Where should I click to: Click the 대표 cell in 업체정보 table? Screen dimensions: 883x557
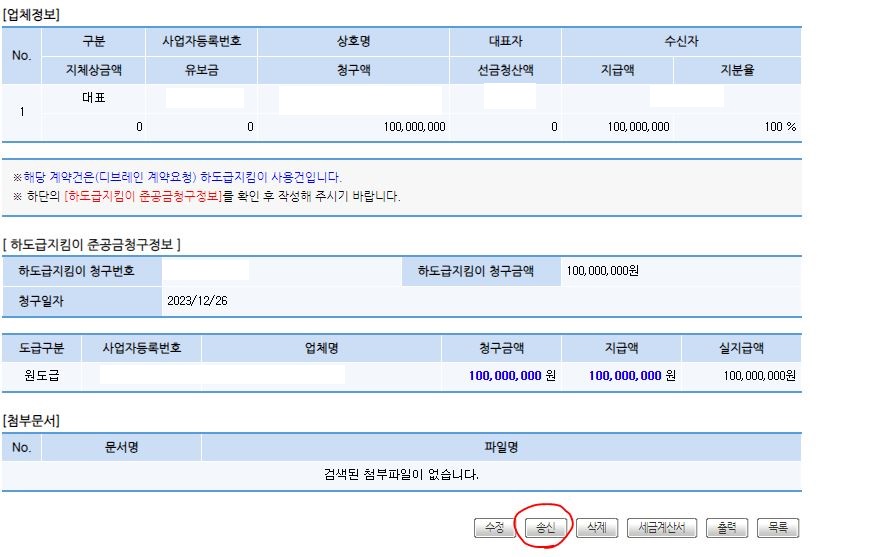point(93,98)
